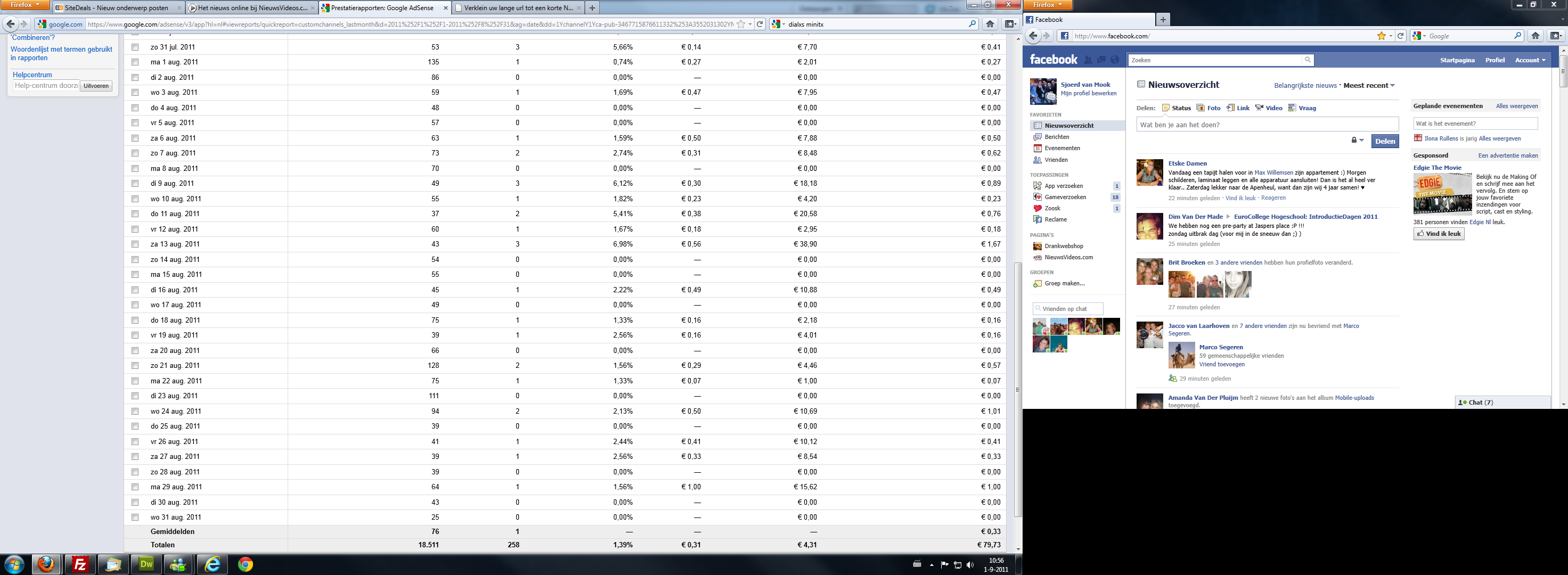1568x575 pixels.
Task: Click the bookmark star in Facebook address bar
Action: point(1381,36)
